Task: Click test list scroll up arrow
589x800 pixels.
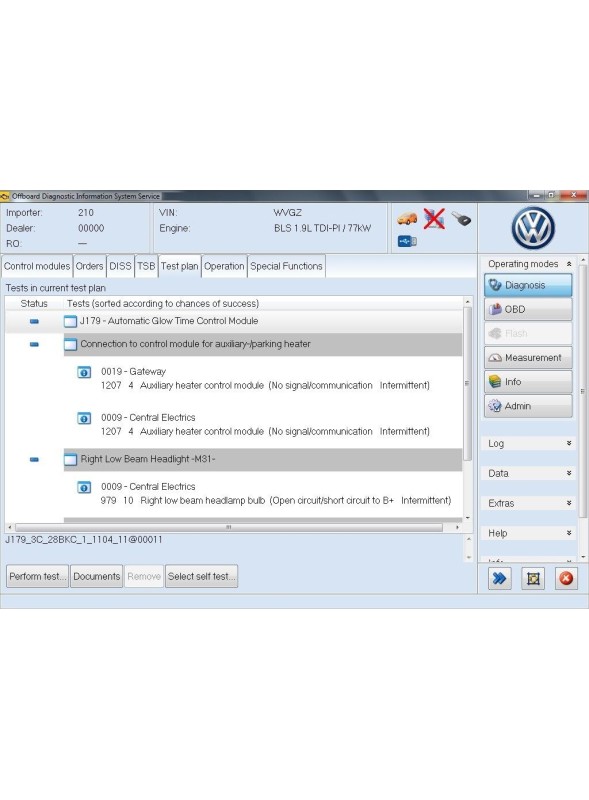Action: click(x=468, y=302)
